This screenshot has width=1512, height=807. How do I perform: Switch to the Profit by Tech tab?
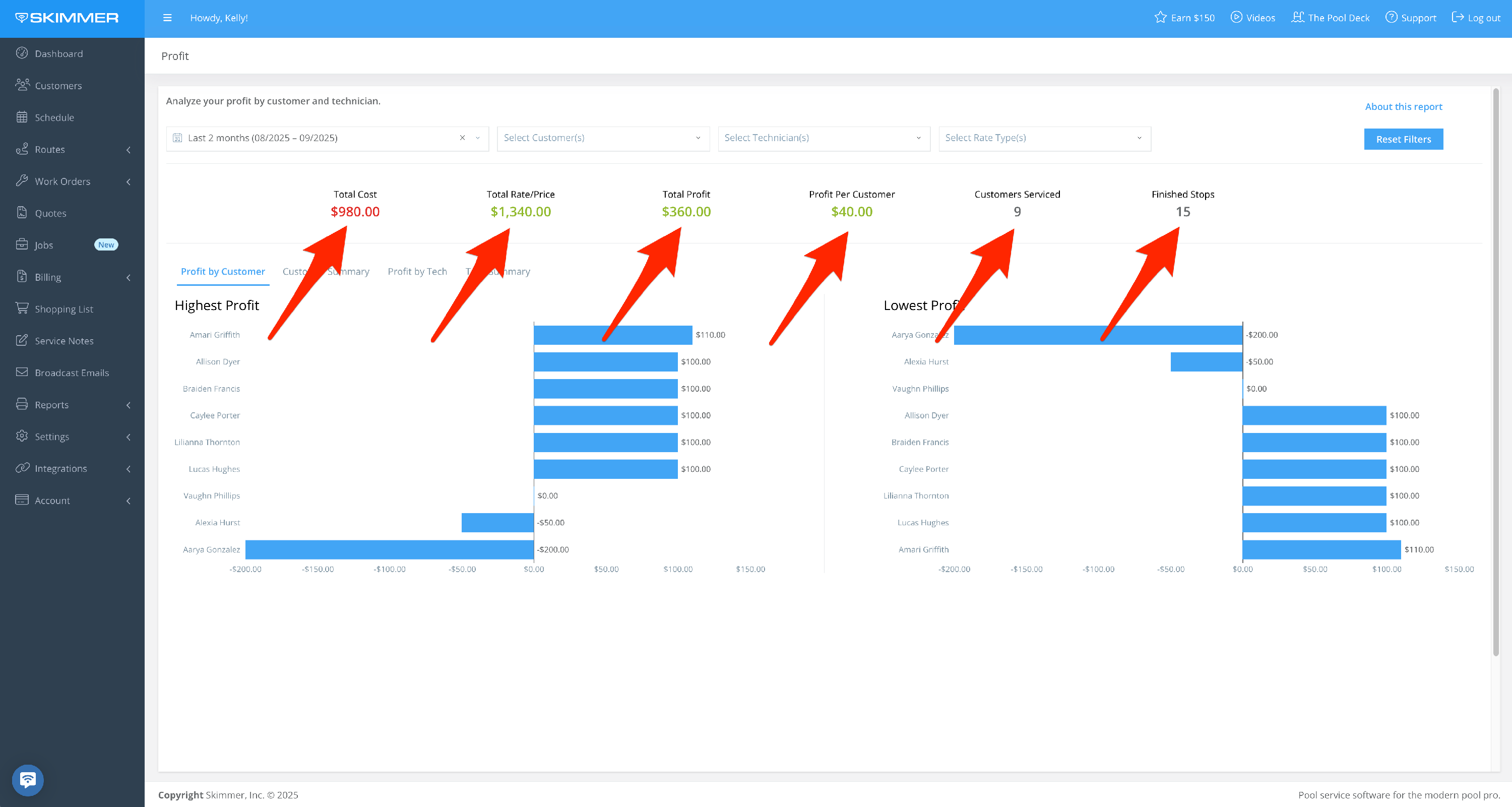[x=417, y=271]
